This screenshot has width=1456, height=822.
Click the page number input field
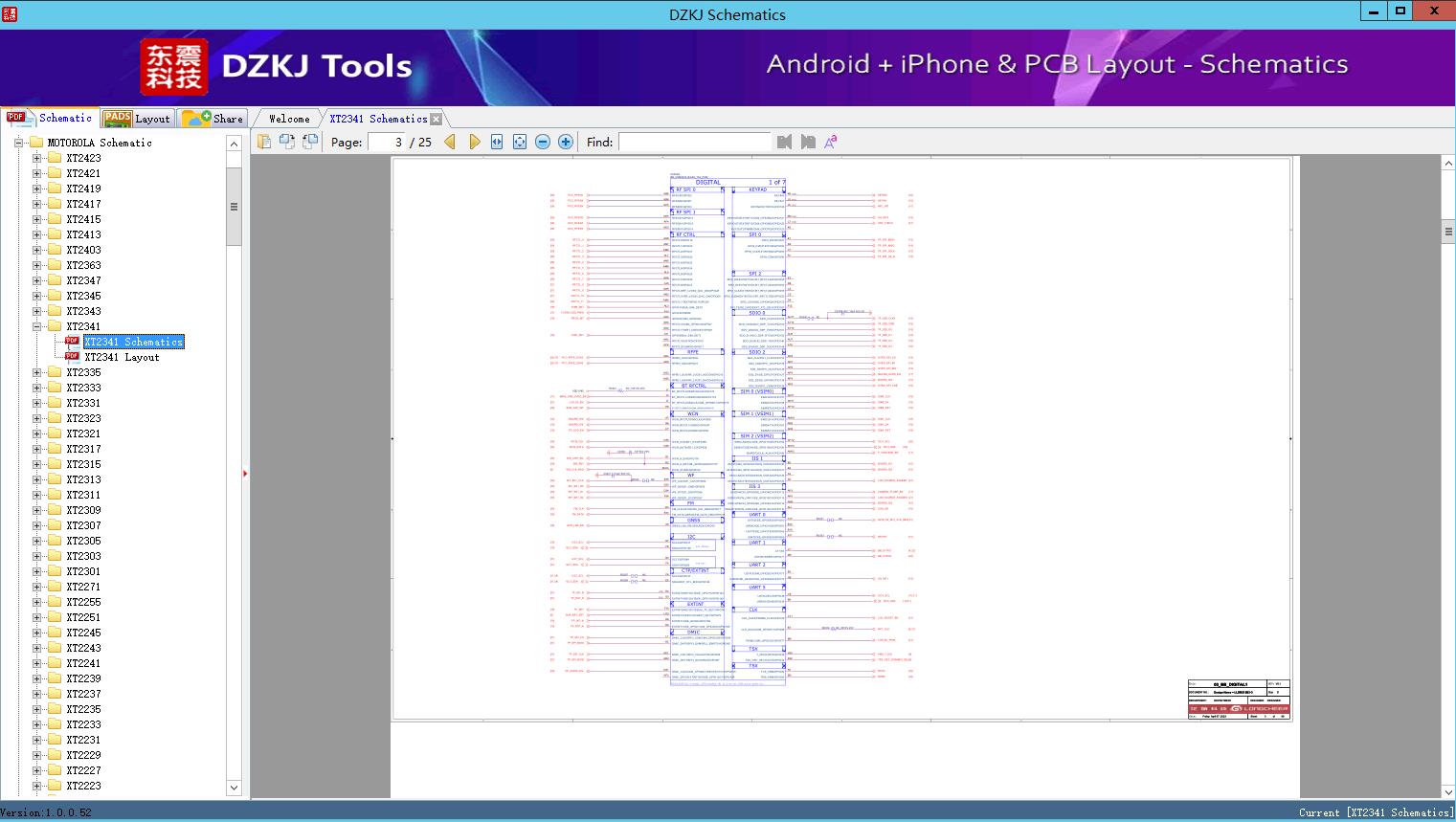tap(386, 142)
